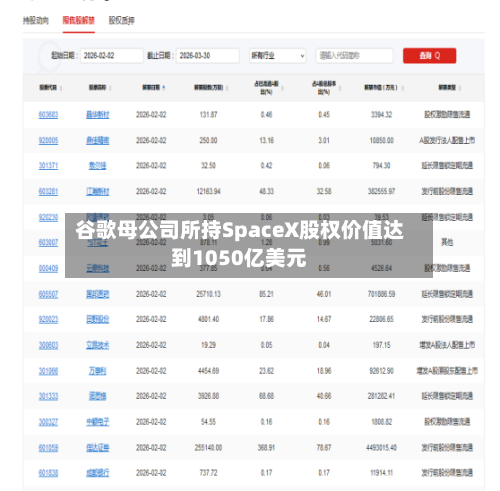
Task: Open stock name link in row 603281
Action: [98, 192]
